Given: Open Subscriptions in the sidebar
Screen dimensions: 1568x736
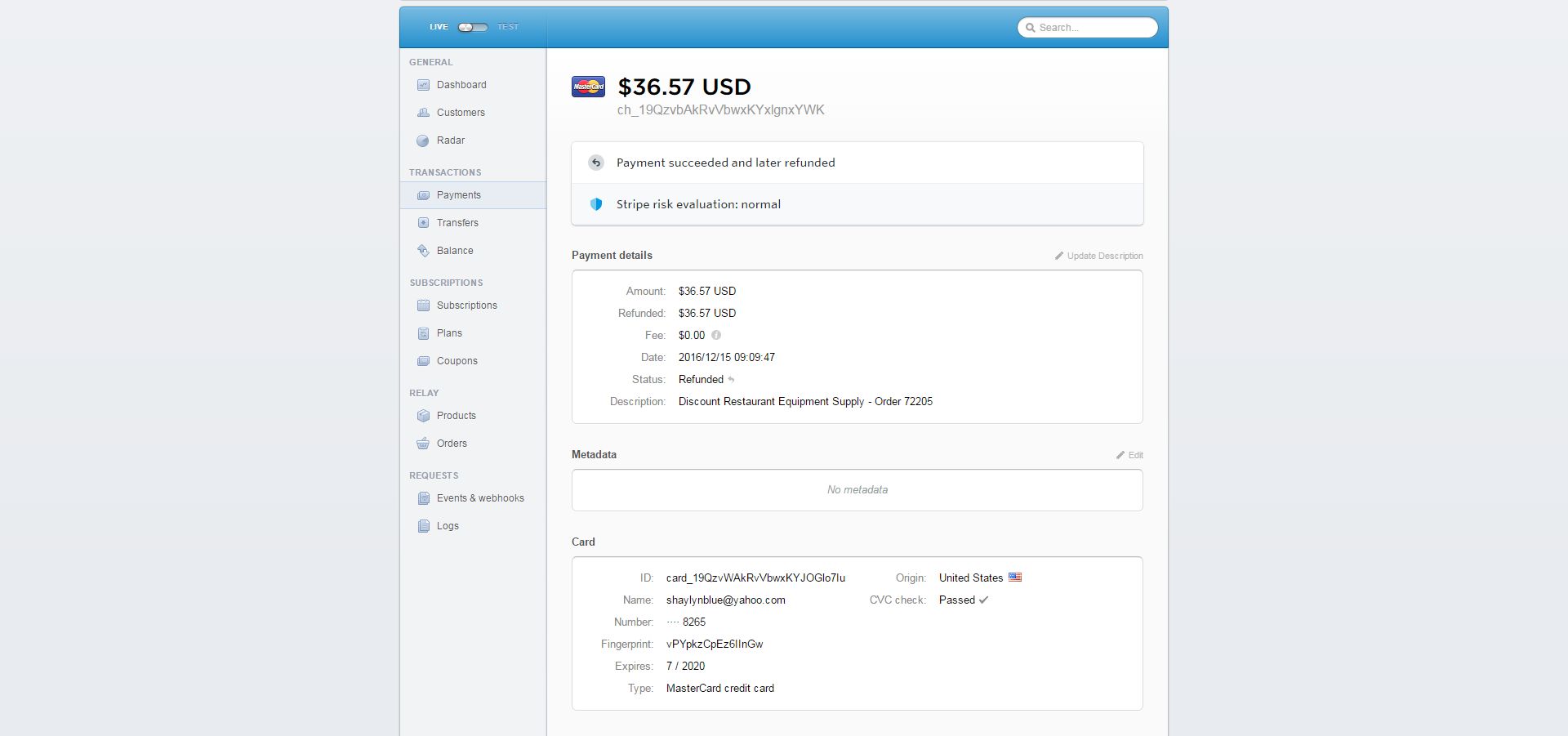Looking at the screenshot, I should pyautogui.click(x=467, y=306).
